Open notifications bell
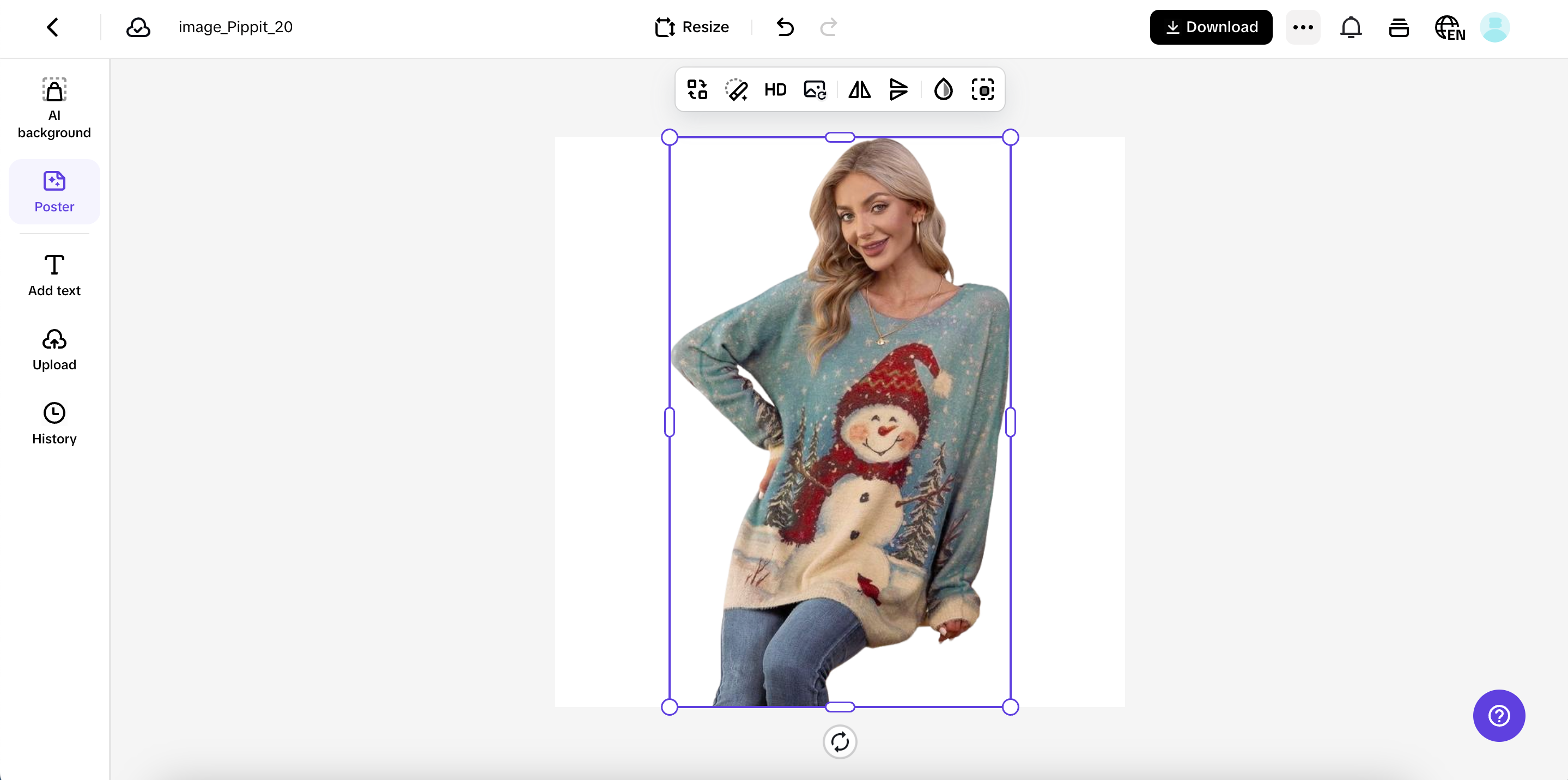Viewport: 1568px width, 780px height. pyautogui.click(x=1351, y=27)
